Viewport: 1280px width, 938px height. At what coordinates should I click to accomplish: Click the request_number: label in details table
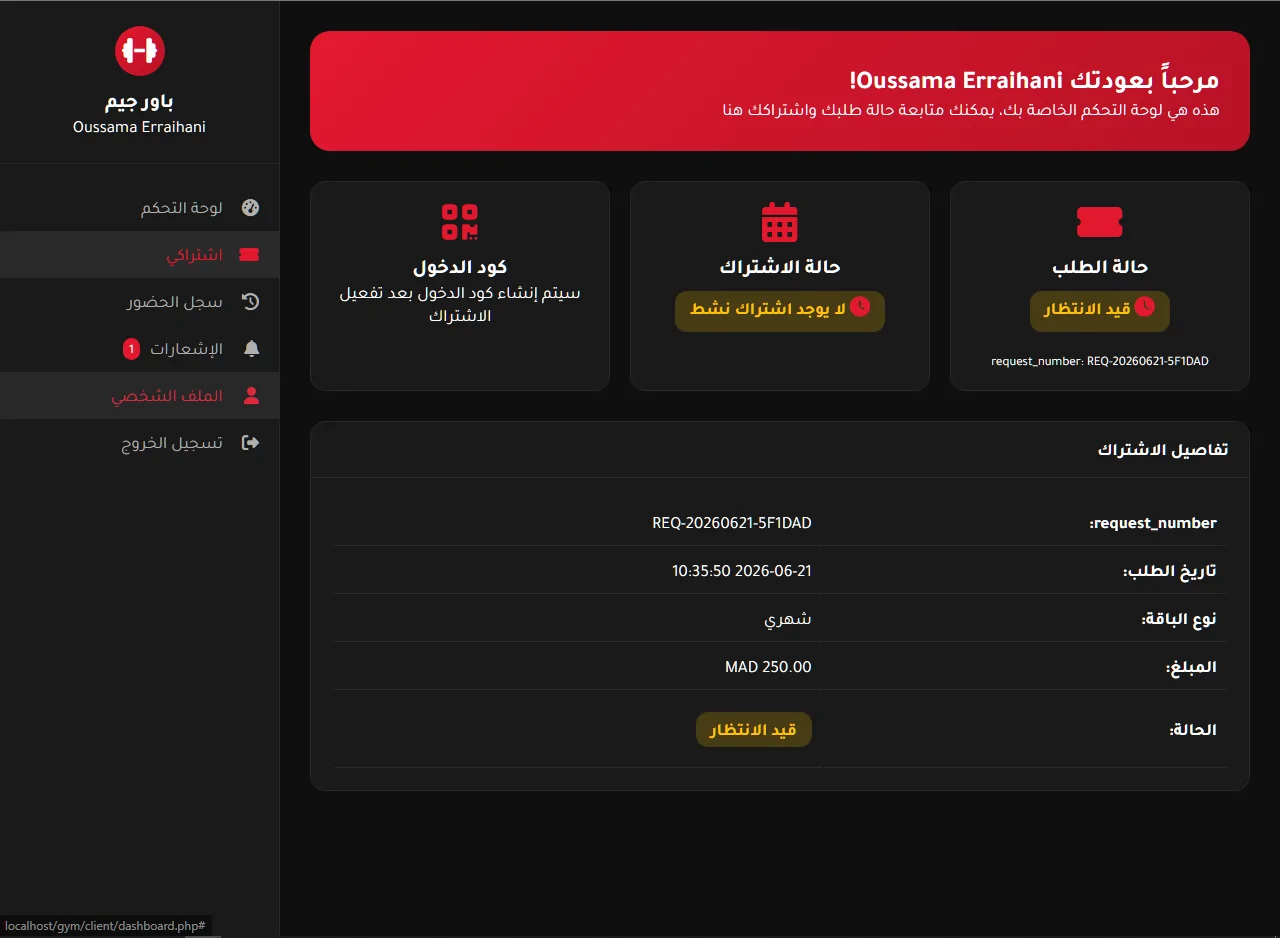coord(1153,523)
